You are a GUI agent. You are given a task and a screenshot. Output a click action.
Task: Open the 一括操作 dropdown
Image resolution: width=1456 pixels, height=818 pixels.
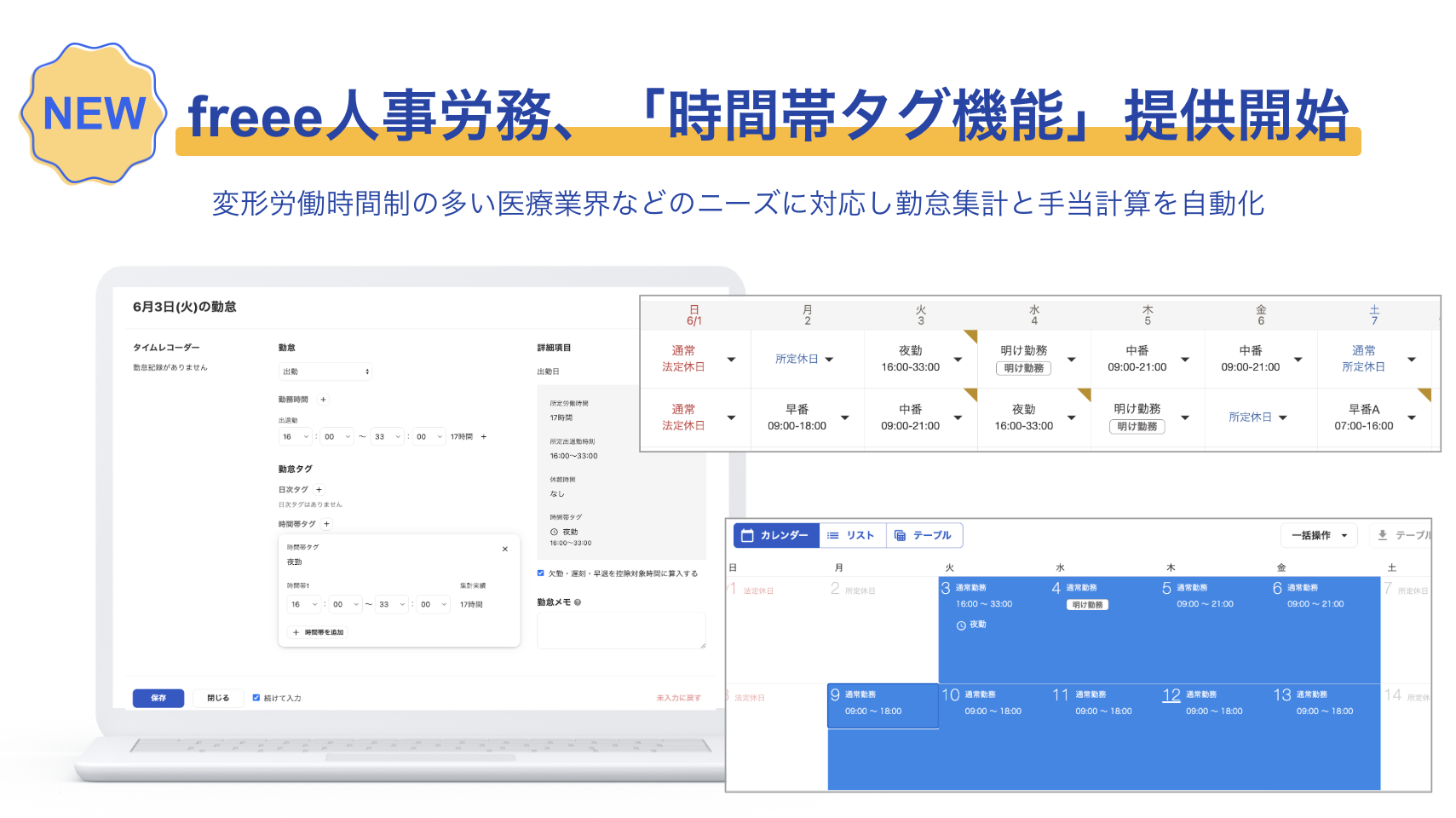[x=1319, y=535]
